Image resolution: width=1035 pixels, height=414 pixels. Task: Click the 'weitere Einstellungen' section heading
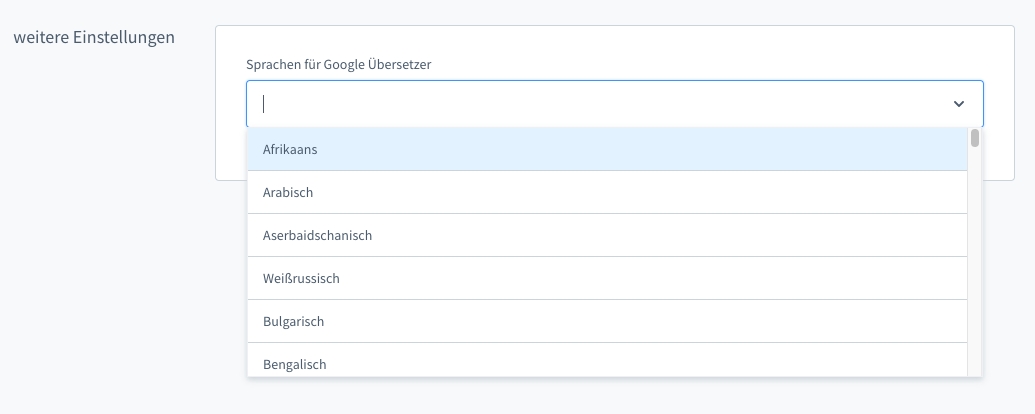(94, 38)
